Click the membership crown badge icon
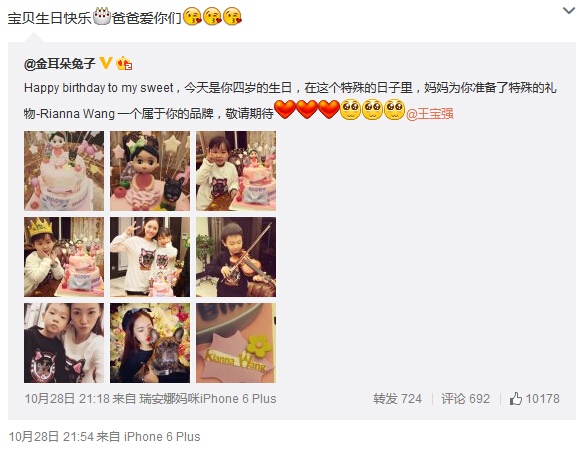 point(124,63)
